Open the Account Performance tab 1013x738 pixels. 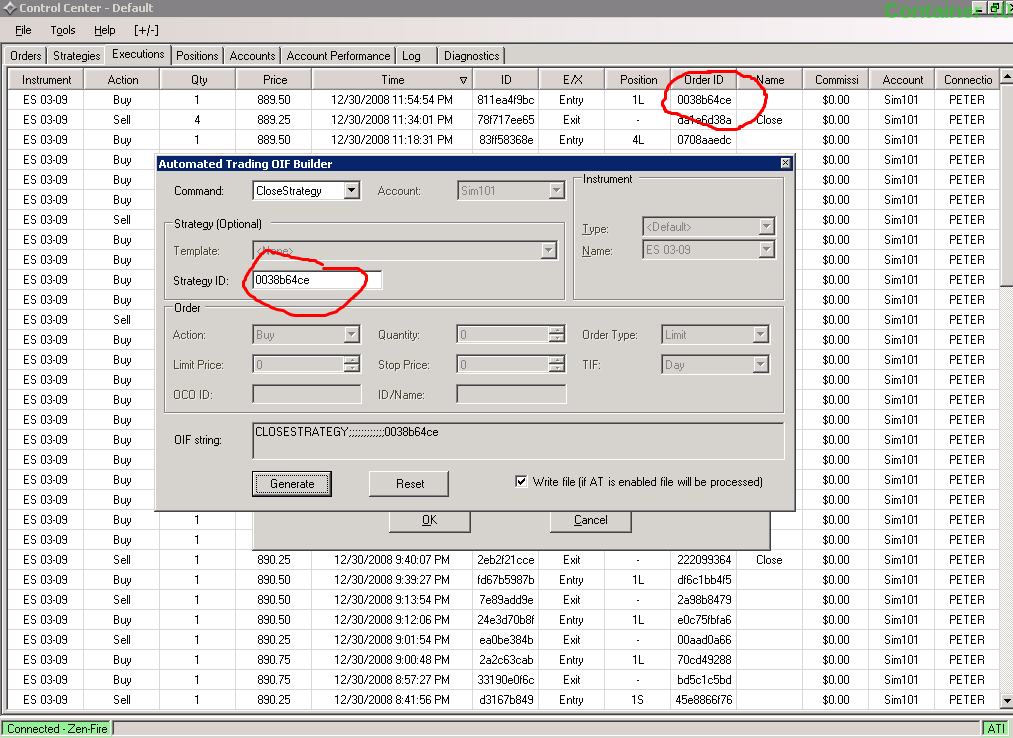click(338, 56)
